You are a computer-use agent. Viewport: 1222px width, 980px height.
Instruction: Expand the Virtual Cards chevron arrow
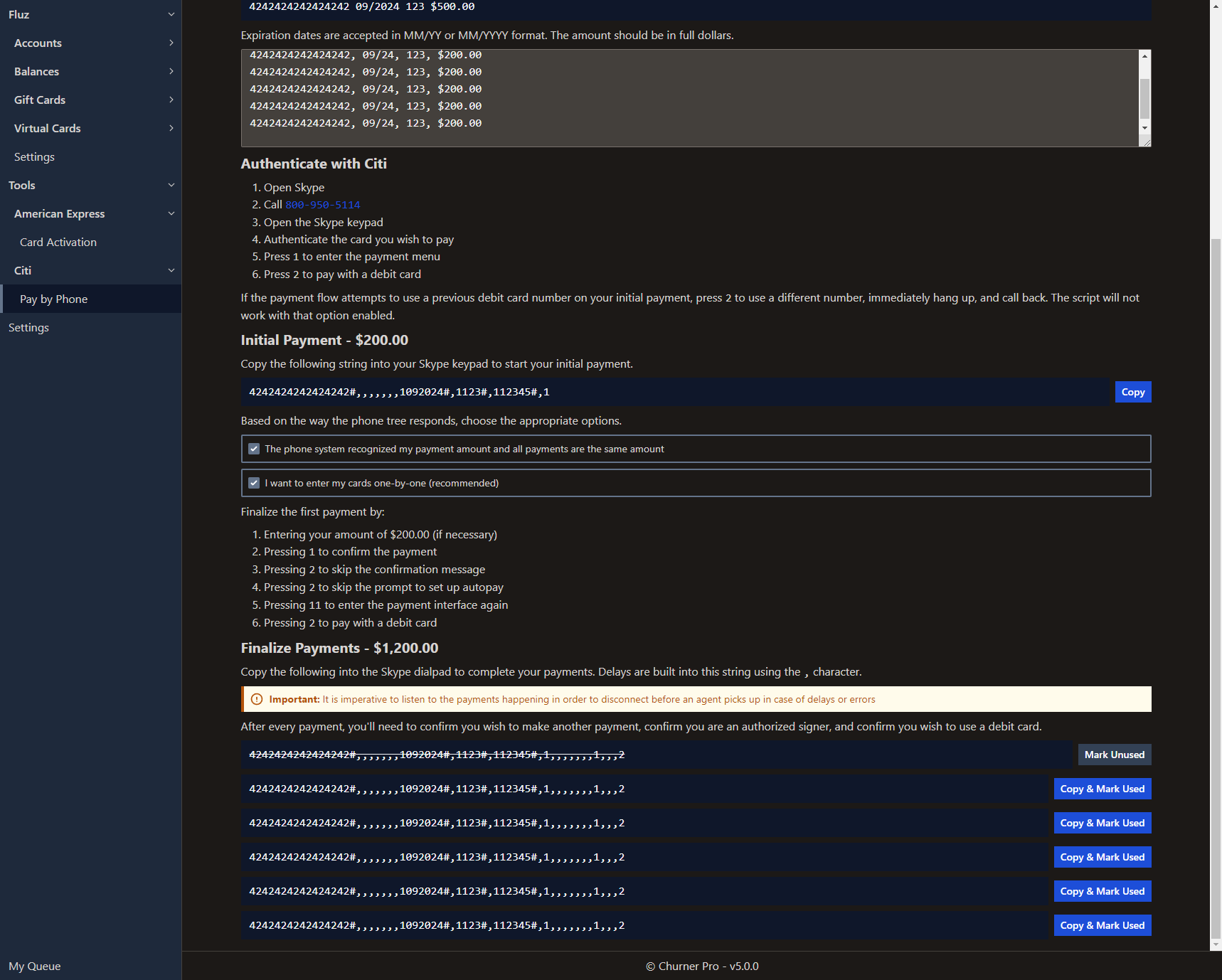pyautogui.click(x=171, y=128)
